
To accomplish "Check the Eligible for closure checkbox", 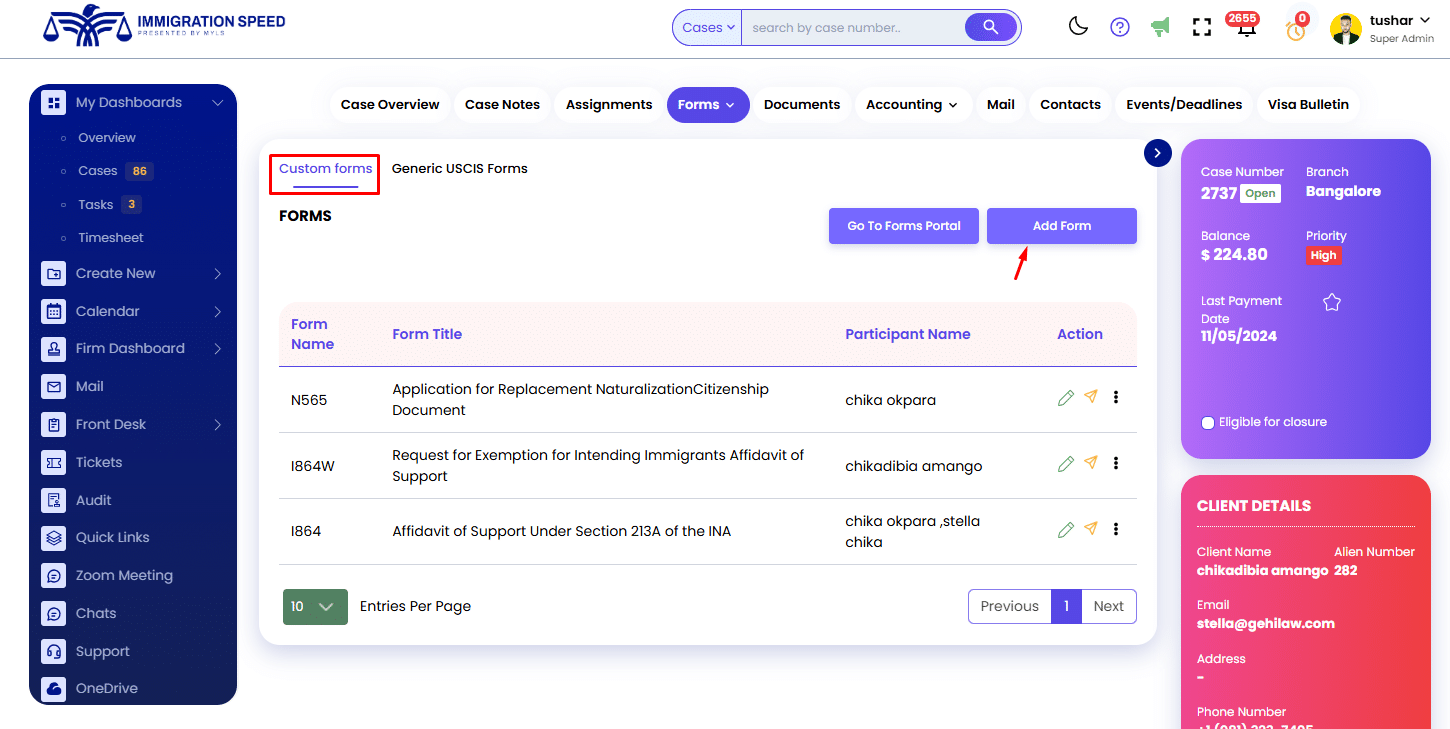I will coord(1208,423).
